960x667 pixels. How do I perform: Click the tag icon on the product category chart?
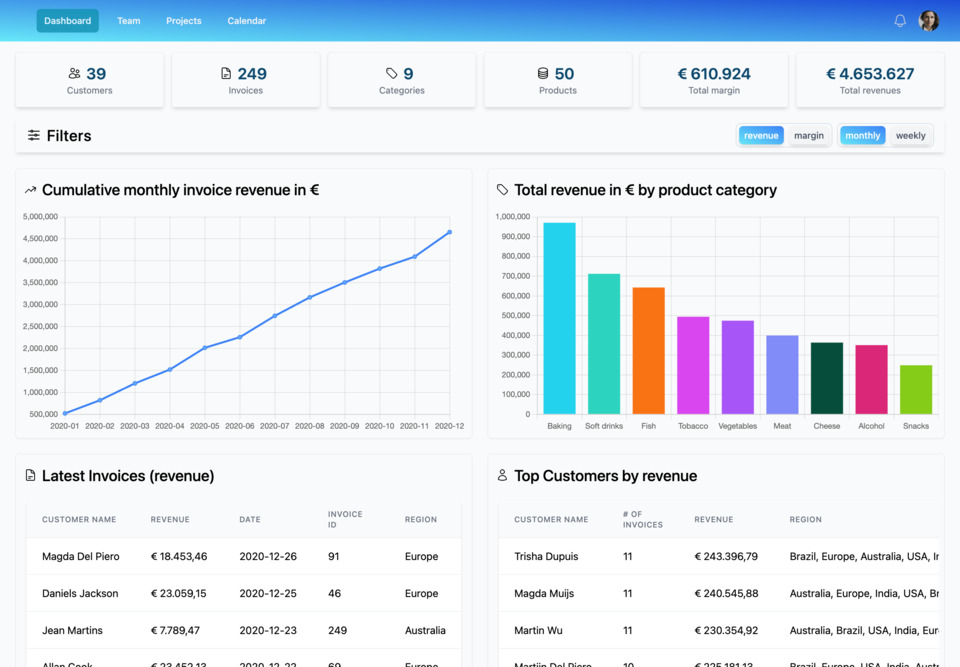pyautogui.click(x=502, y=189)
